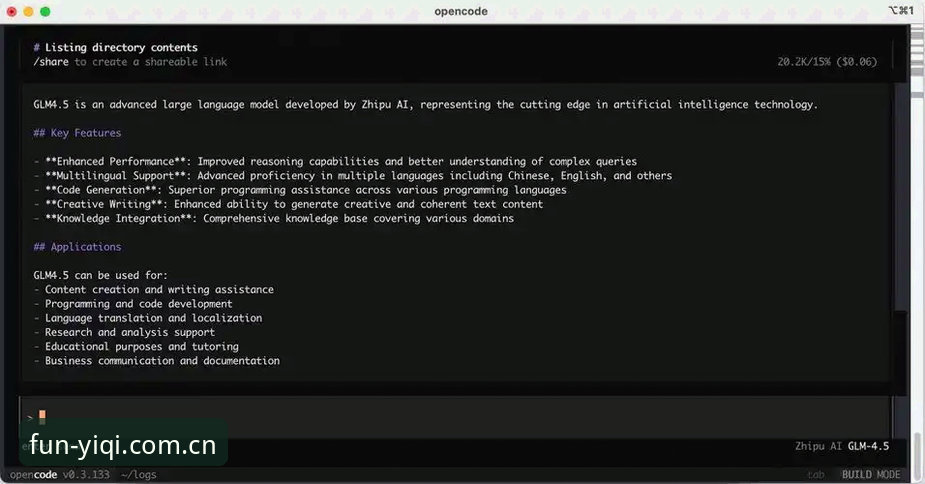Click "Research and analysis support" line
Screen dimensions: 925x484
pos(124,332)
